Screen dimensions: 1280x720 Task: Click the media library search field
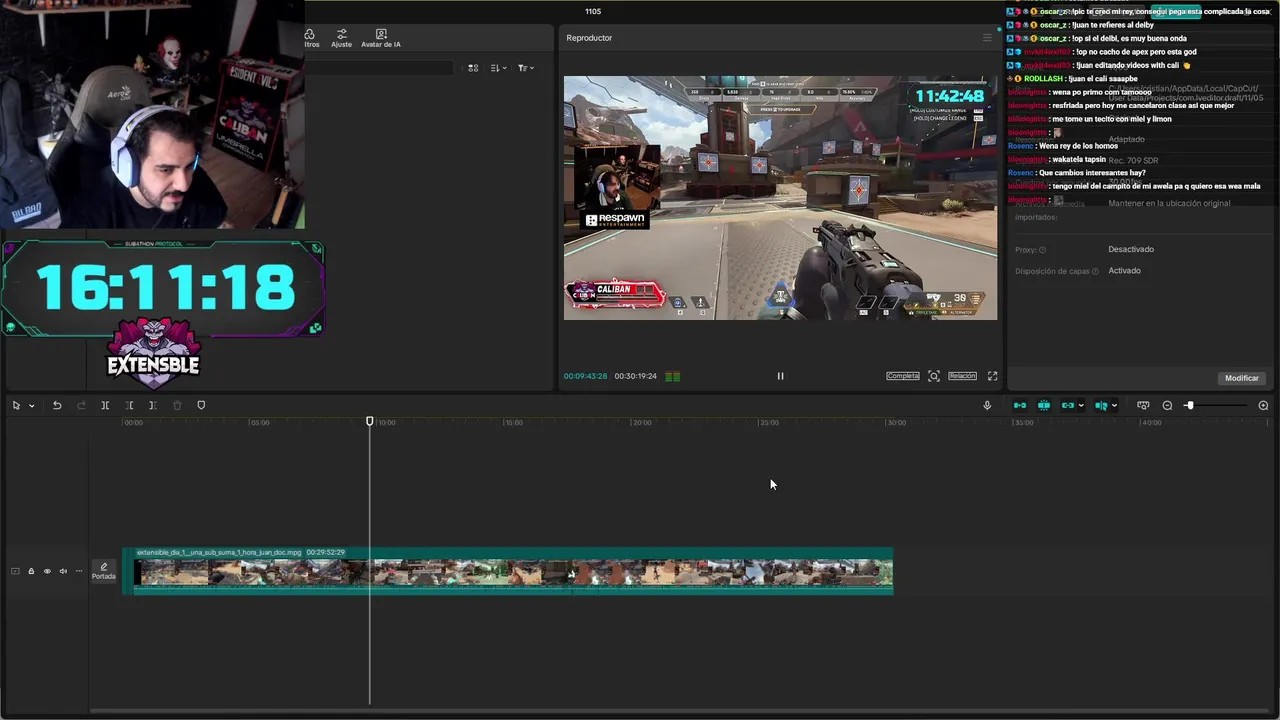point(380,68)
